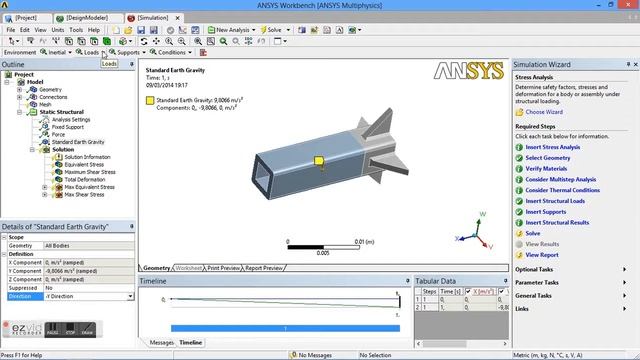640x360 pixels.
Task: Select Total Deformation in the outline
Action: 84,180
